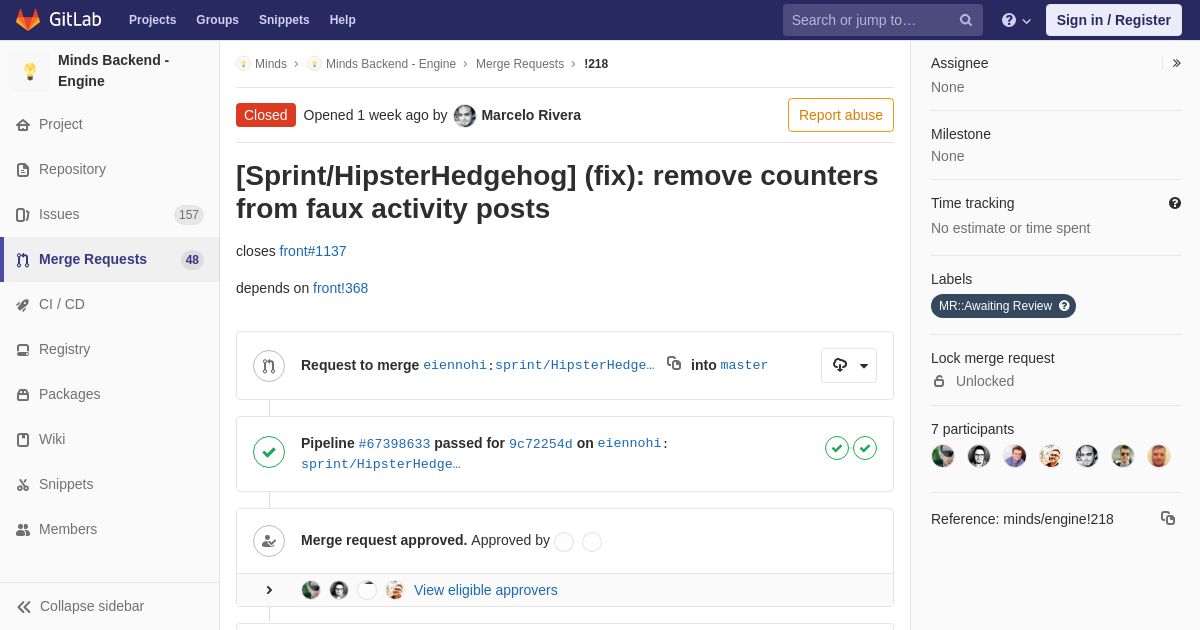This screenshot has width=1200, height=630.
Task: Collapse the right sidebar with double chevron
Action: (x=1176, y=63)
